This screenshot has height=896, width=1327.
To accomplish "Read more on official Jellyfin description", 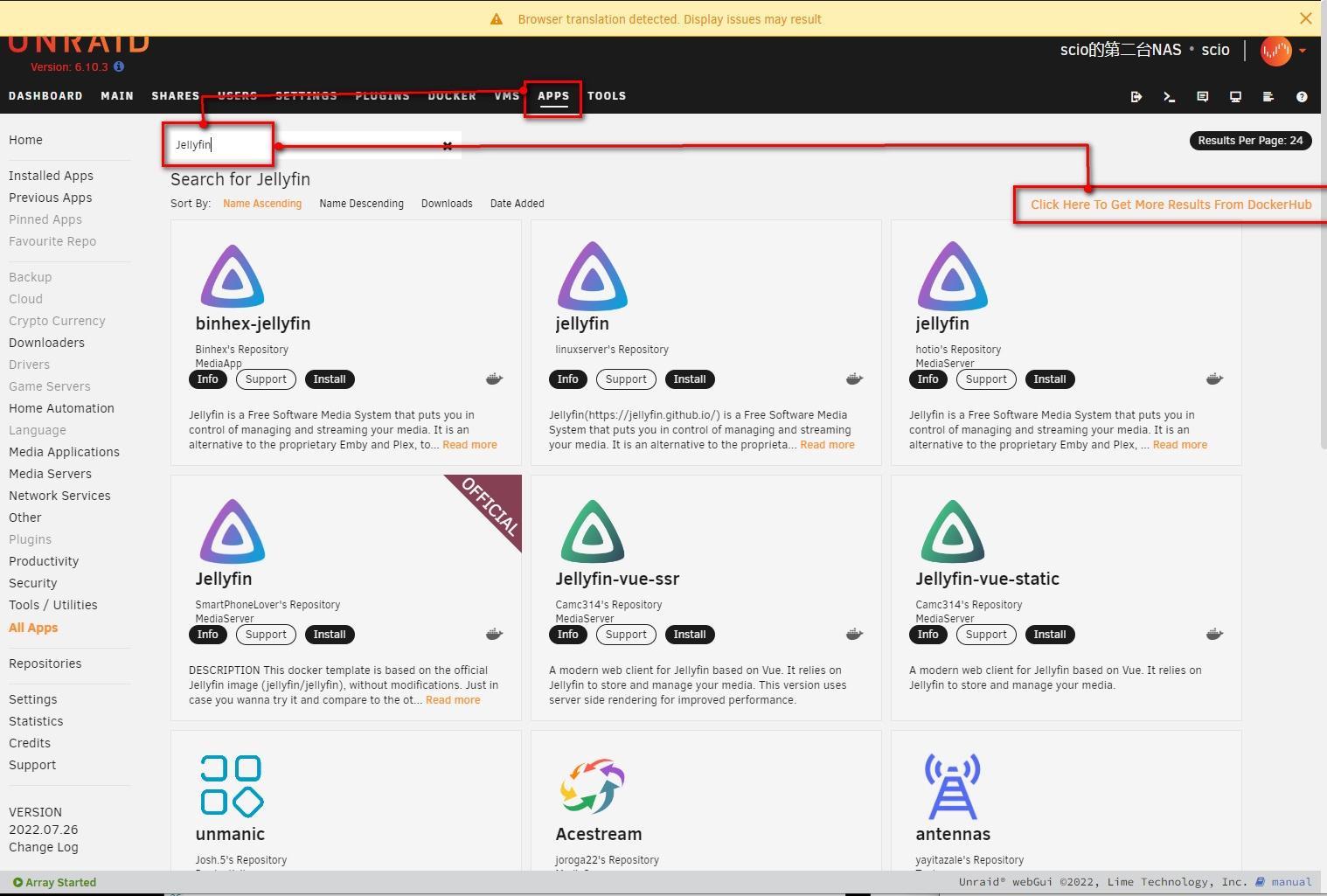I will pos(453,700).
